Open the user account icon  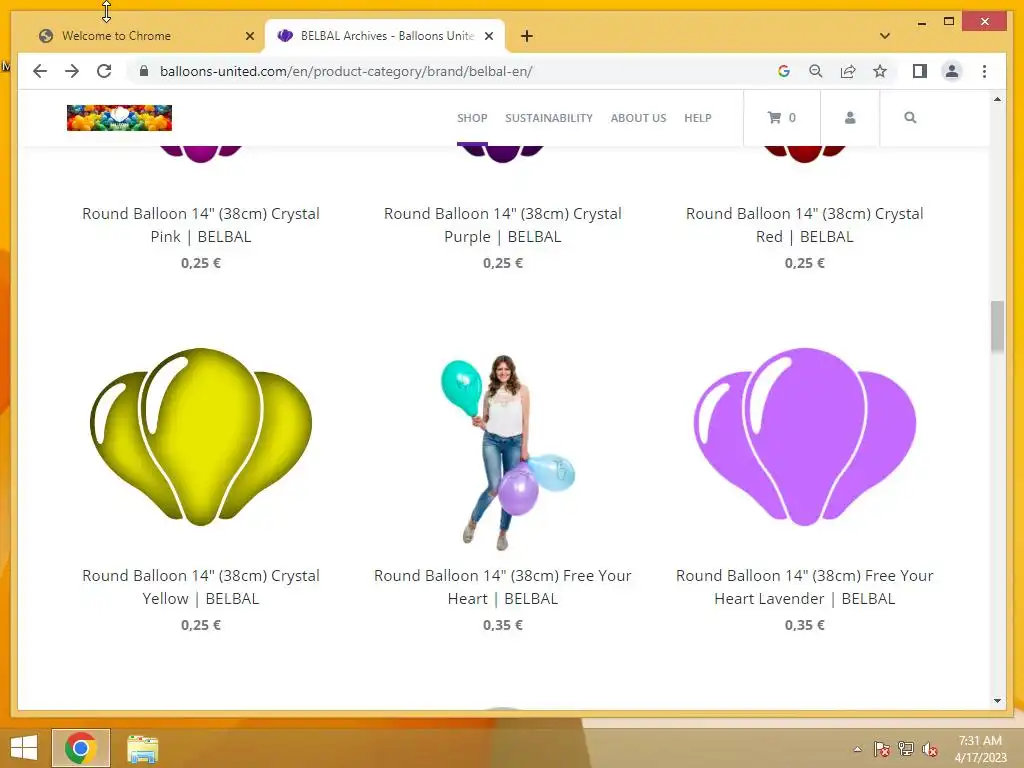[850, 118]
